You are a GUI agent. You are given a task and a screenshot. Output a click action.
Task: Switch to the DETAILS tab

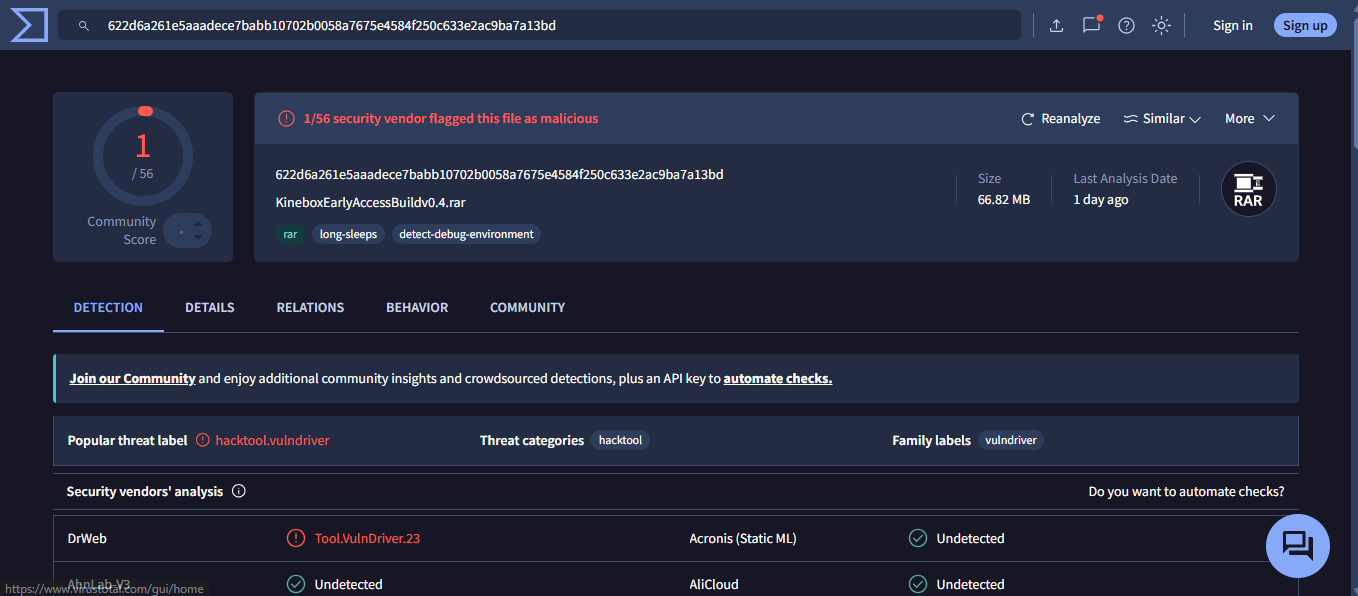[210, 307]
